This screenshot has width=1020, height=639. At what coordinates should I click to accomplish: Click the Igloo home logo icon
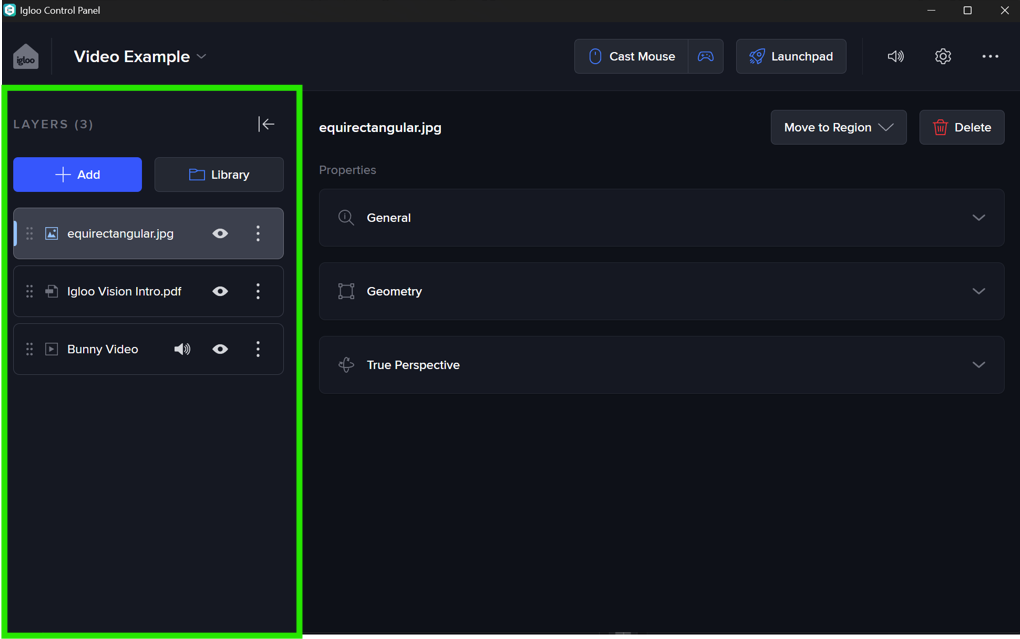pyautogui.click(x=26, y=57)
